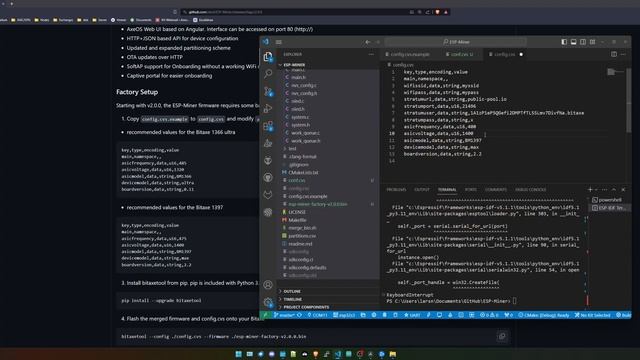Close the terminal panel
This screenshot has width=640, height=360.
[623, 189]
